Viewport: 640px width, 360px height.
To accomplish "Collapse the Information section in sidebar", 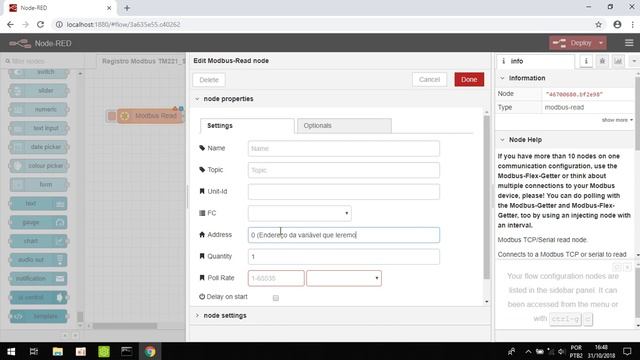I will (x=522, y=78).
